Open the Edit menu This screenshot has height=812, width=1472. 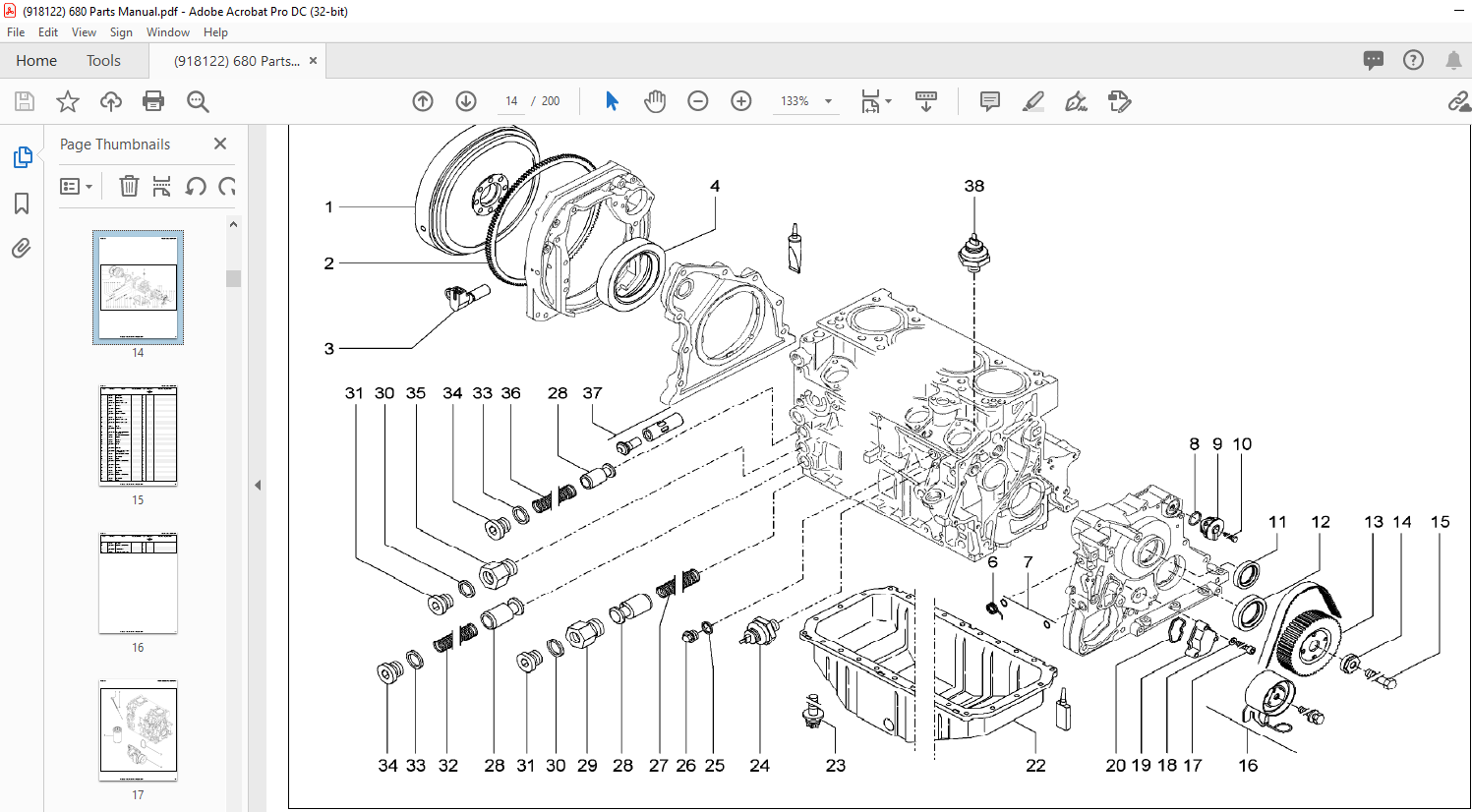click(48, 32)
